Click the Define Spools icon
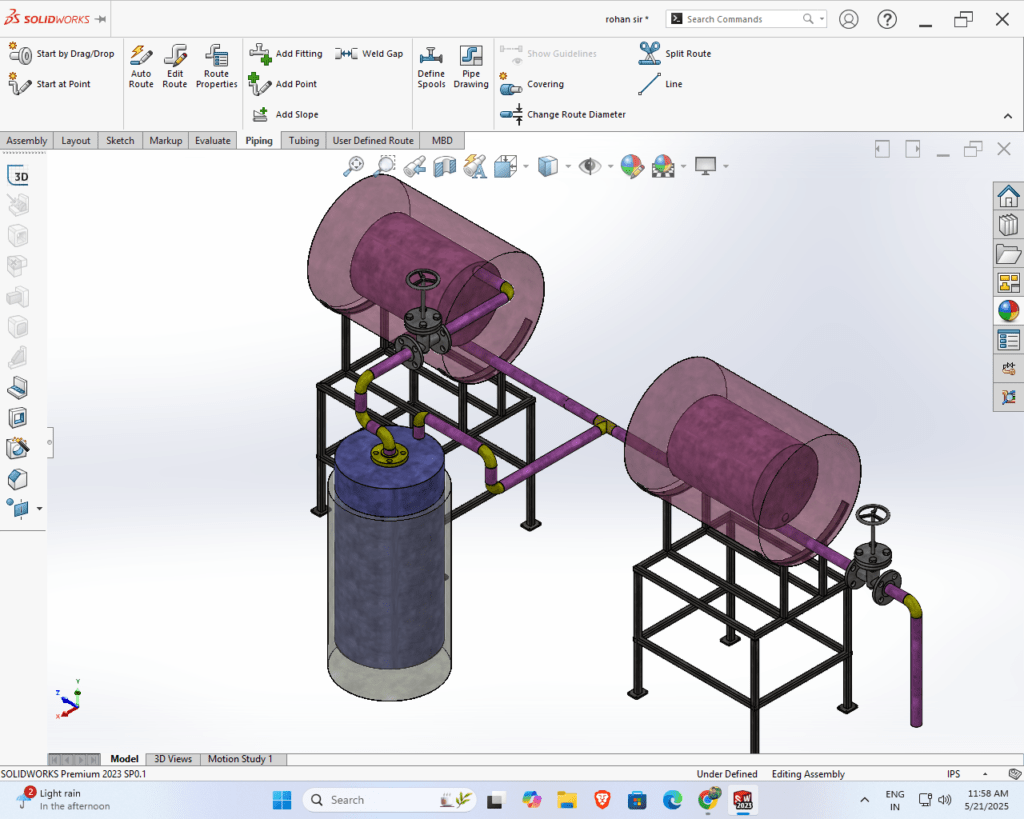Image resolution: width=1024 pixels, height=819 pixels. pos(431,66)
